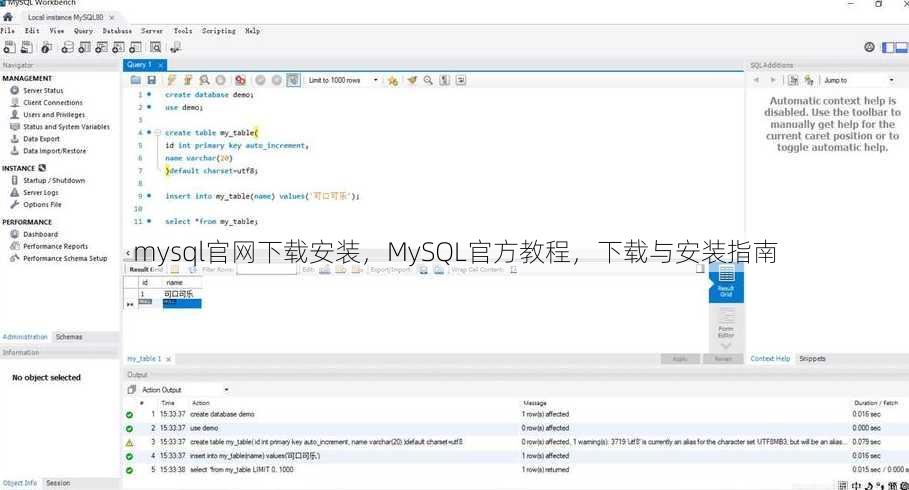Stop the running query
Image resolution: width=909 pixels, height=490 pixels.
click(220, 80)
